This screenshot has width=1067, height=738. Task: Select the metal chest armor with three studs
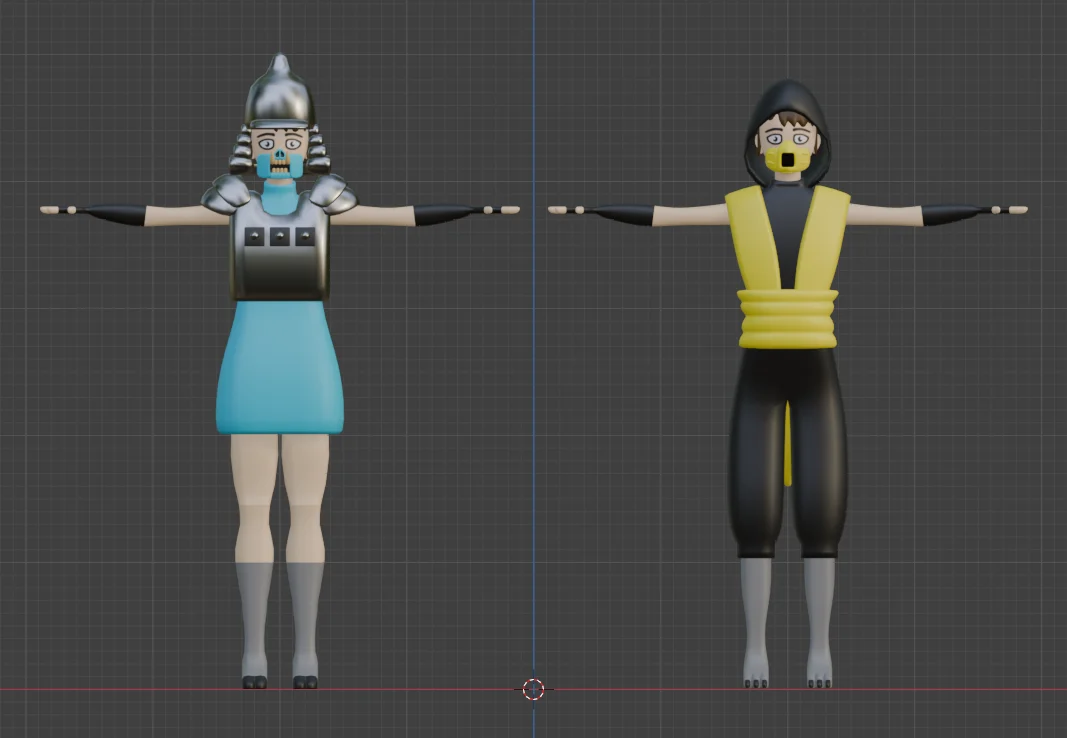(280, 248)
